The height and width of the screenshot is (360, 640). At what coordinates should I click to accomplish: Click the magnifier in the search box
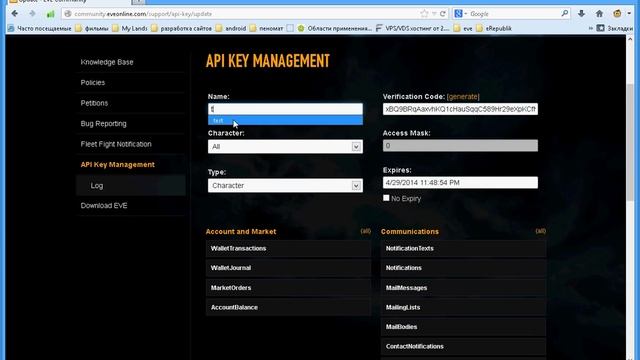point(564,13)
